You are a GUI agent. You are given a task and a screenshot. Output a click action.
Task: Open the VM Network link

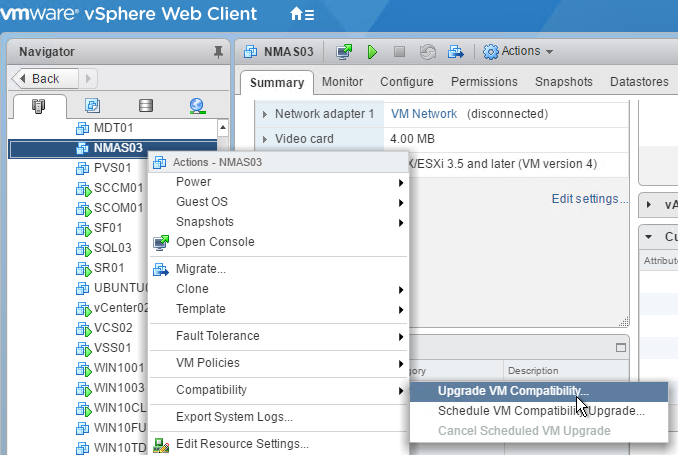click(424, 114)
